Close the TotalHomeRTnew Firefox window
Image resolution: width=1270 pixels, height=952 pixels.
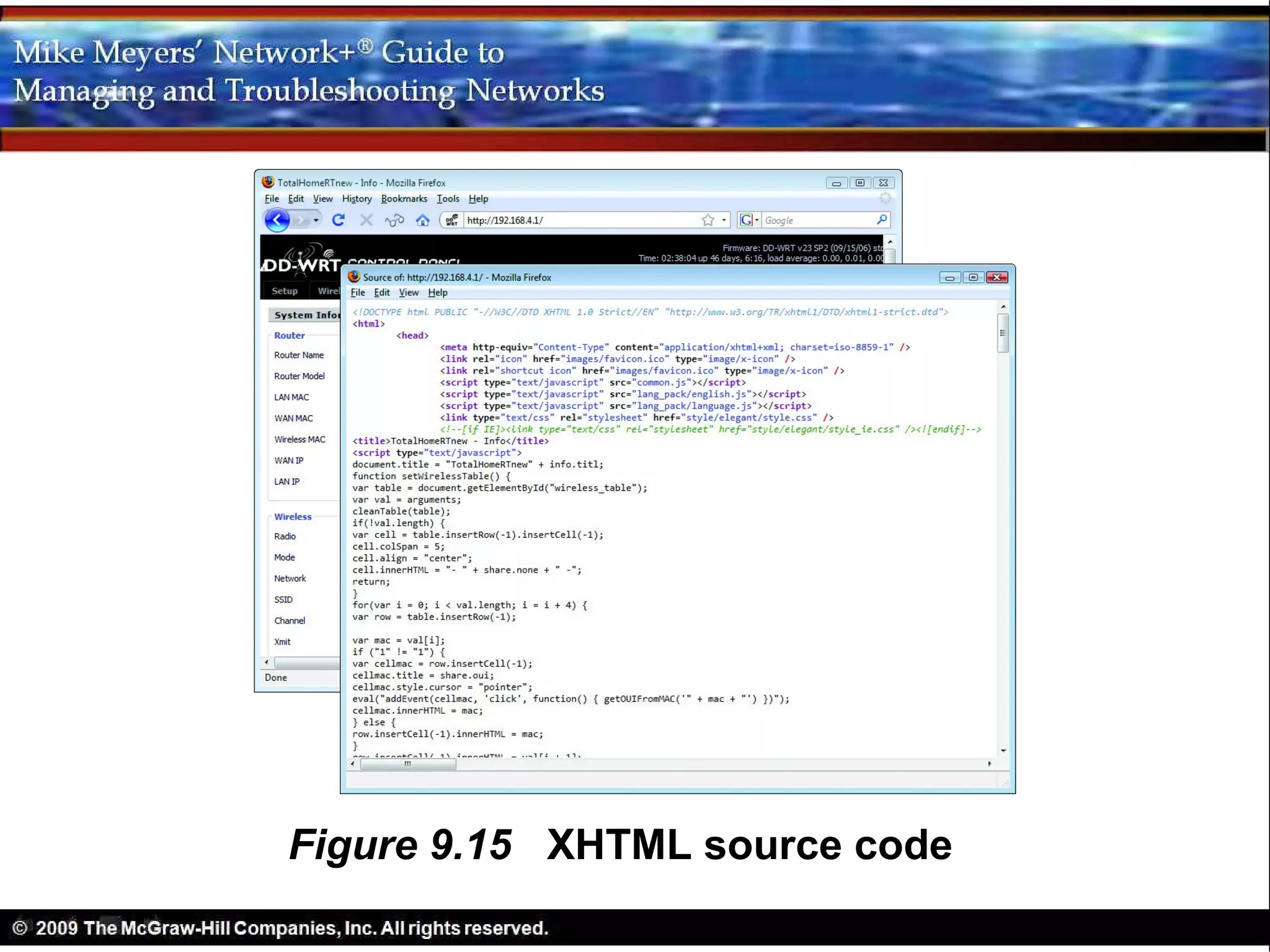(x=884, y=183)
